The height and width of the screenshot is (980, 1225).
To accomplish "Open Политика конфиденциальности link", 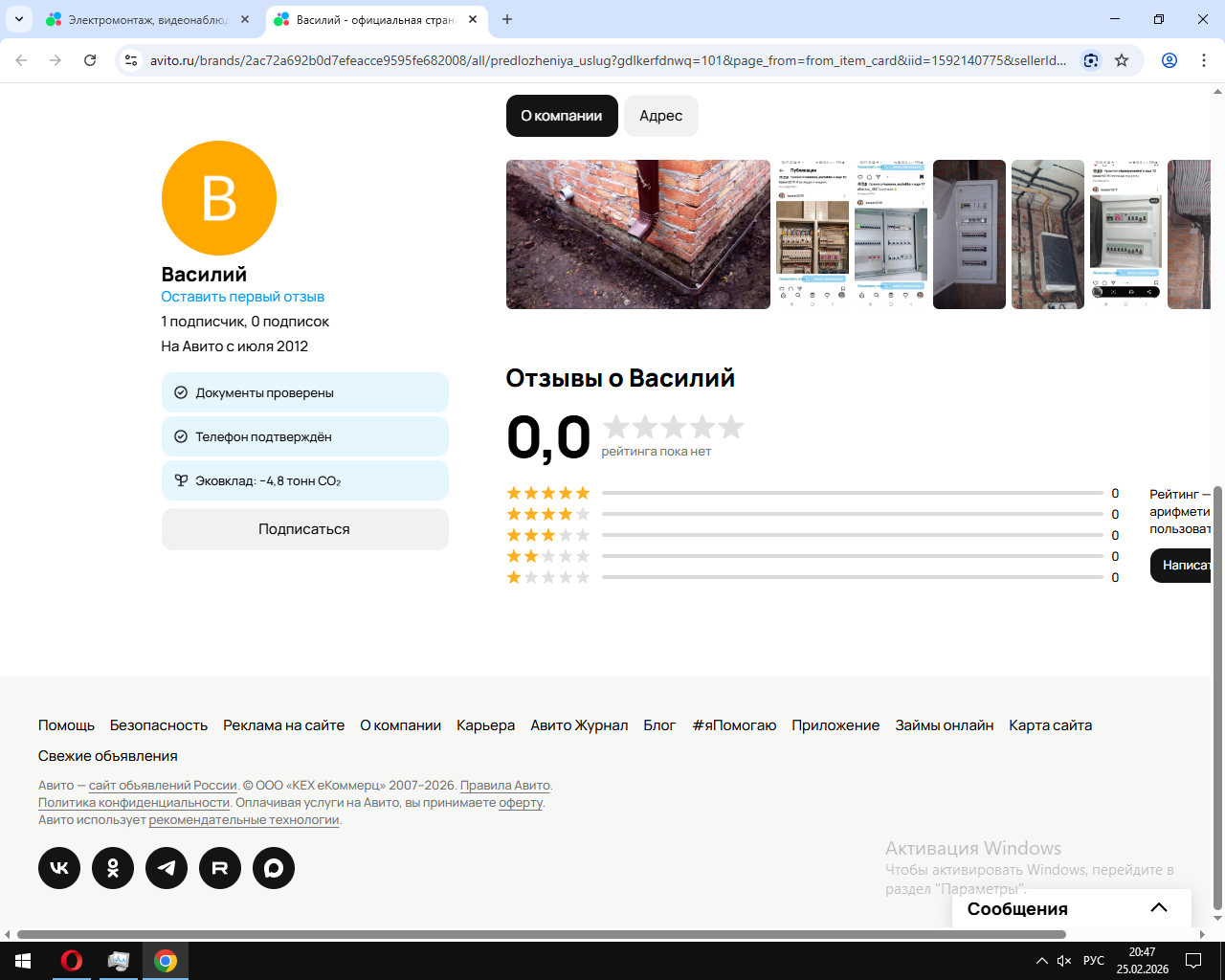I will click(x=134, y=803).
